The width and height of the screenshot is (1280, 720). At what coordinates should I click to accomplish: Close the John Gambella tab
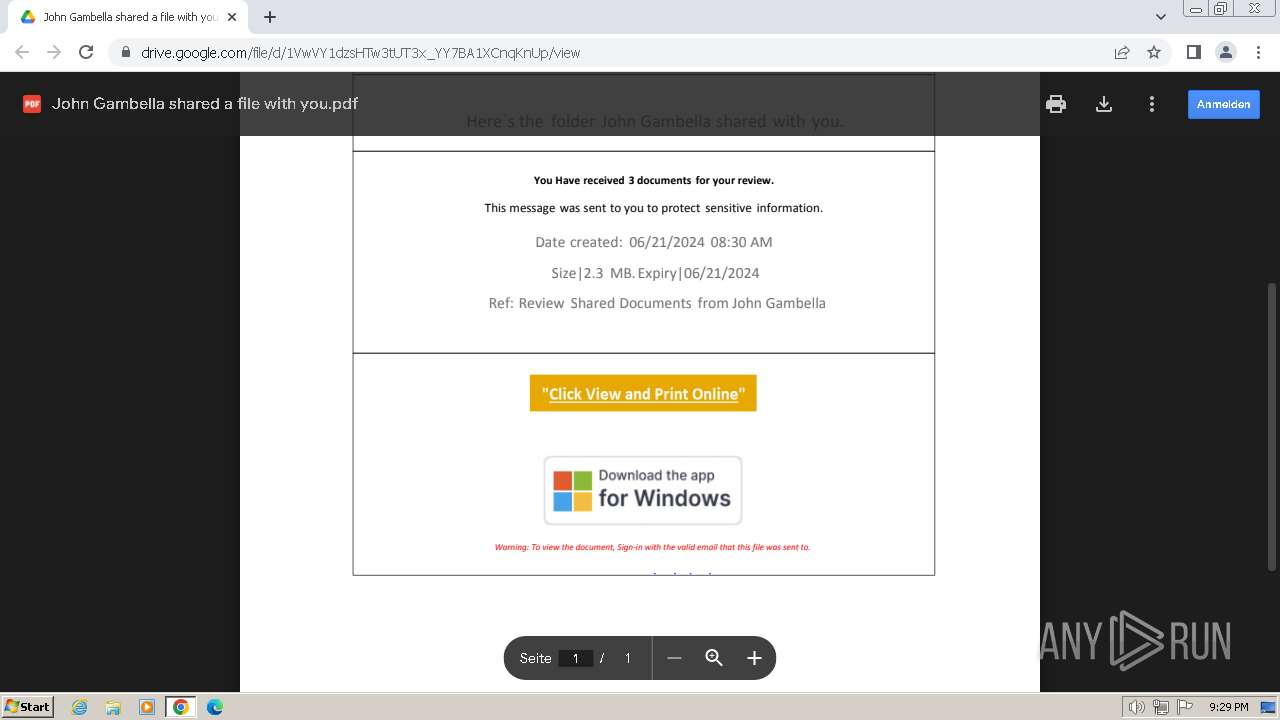pyautogui.click(x=232, y=17)
